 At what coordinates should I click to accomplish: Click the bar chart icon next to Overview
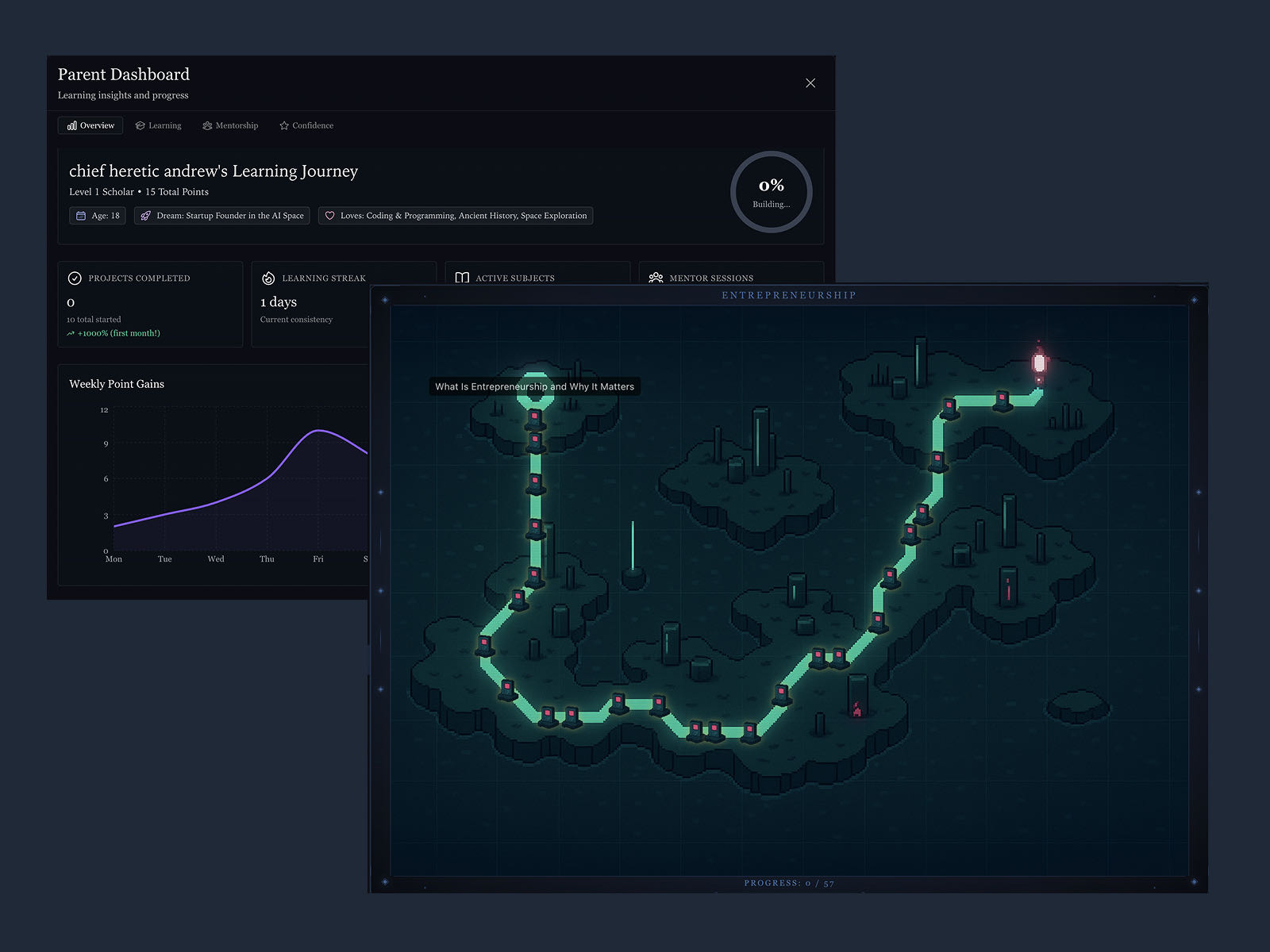[73, 125]
